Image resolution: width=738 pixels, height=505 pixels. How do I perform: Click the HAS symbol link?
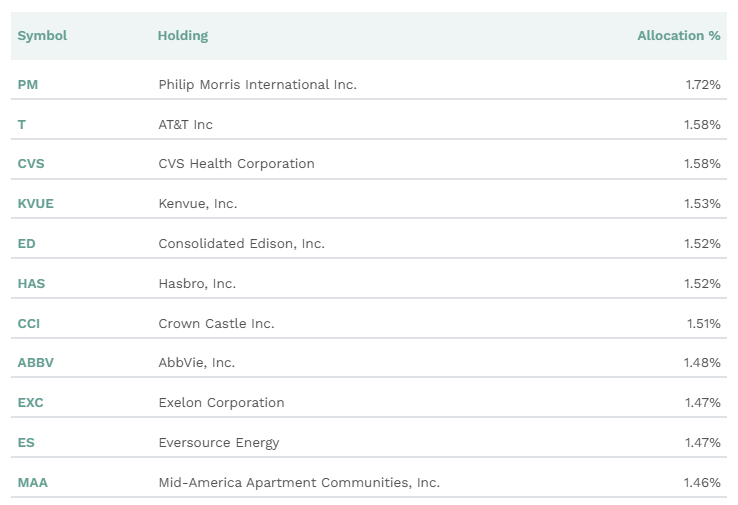point(31,283)
